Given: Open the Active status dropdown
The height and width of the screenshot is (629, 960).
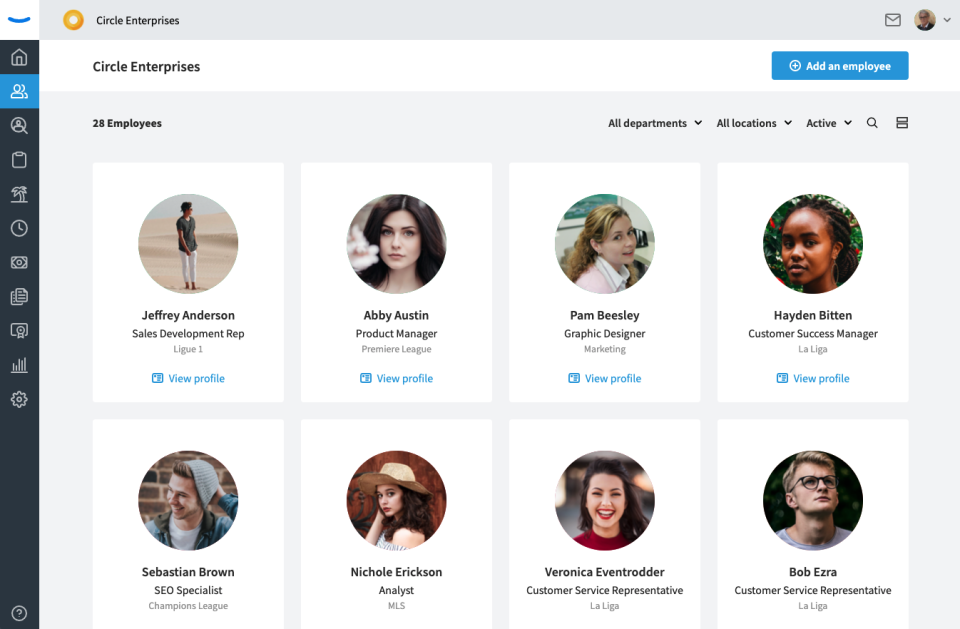Looking at the screenshot, I should [x=828, y=123].
